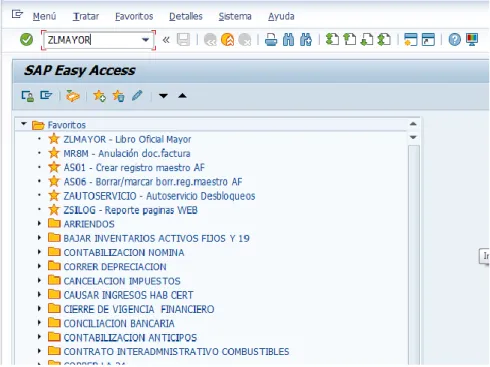This screenshot has width=490, height=367.
Task: Click the Find binoculars icon
Action: click(288, 40)
